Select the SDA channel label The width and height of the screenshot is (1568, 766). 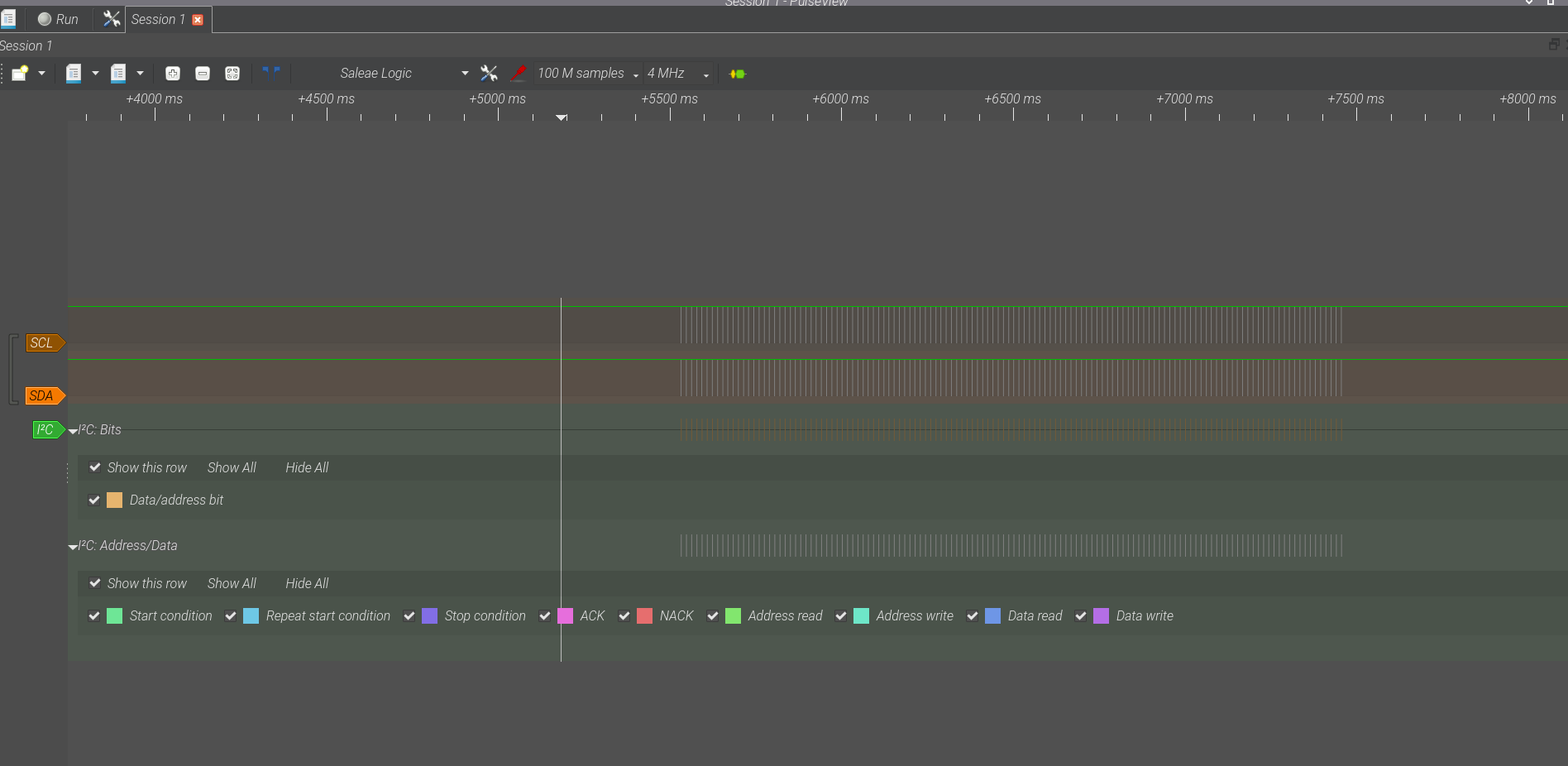click(x=45, y=395)
